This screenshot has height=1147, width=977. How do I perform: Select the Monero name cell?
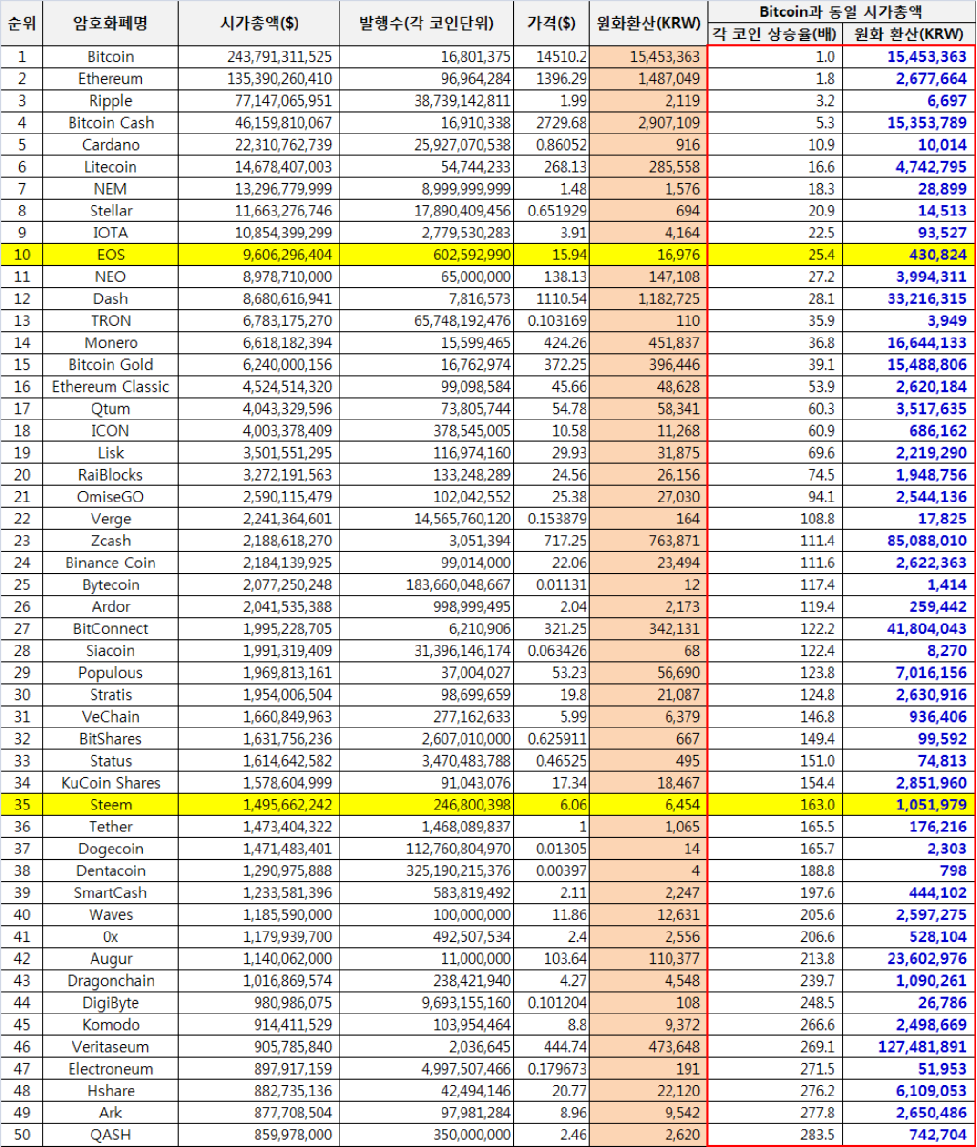tap(110, 342)
